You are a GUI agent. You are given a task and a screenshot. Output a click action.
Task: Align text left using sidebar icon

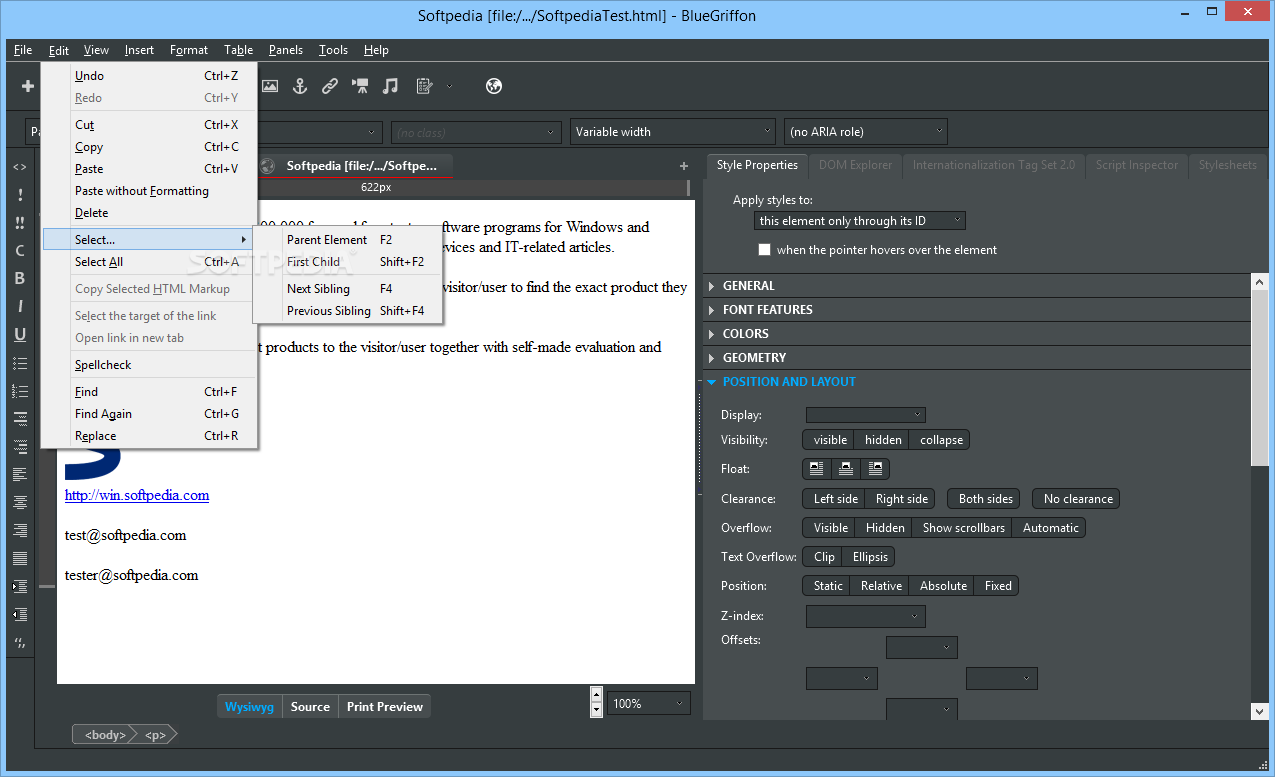click(20, 475)
